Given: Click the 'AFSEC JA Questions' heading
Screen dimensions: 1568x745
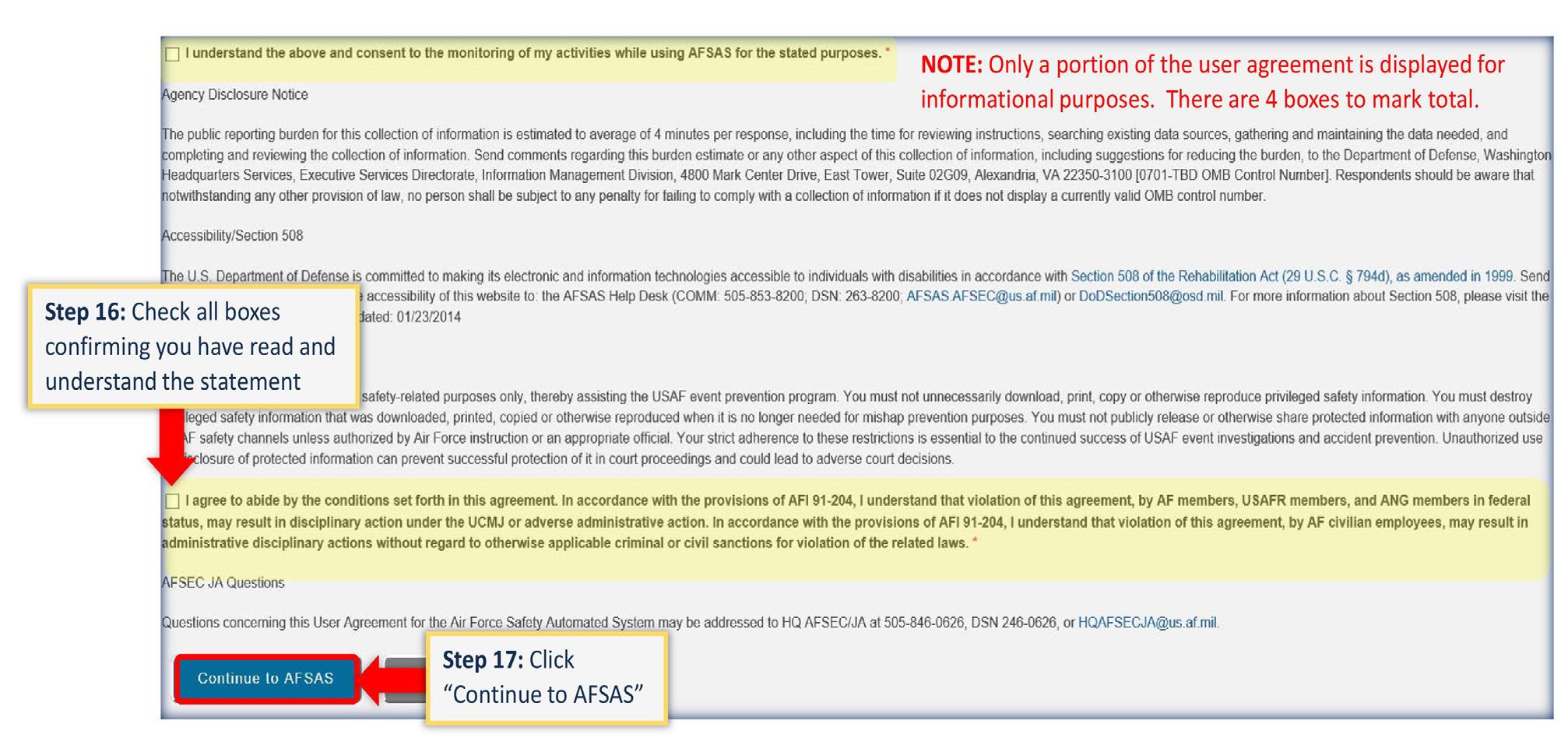Looking at the screenshot, I should [x=223, y=583].
